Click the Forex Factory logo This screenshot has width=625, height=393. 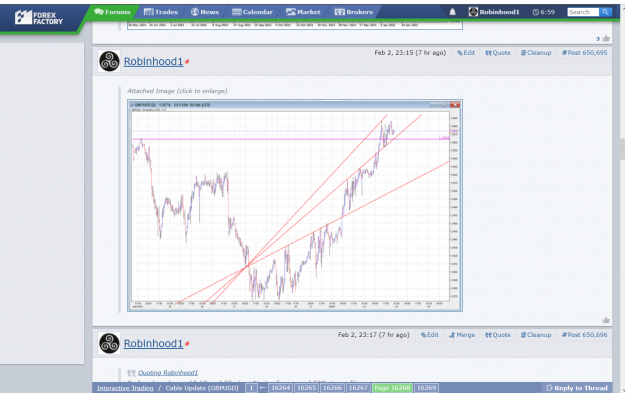point(39,18)
